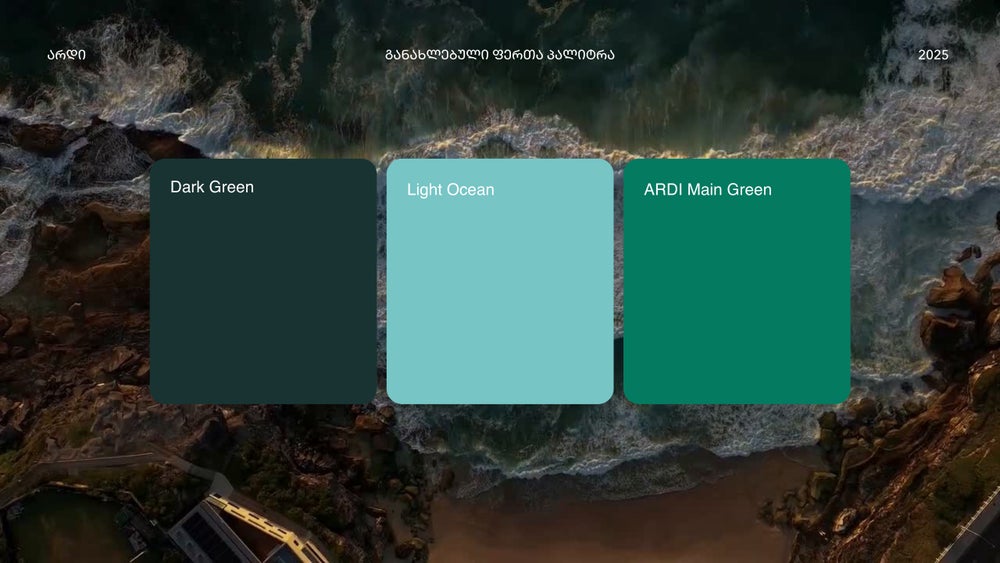Click the 'ARDI Main Green' label text
The image size is (1000, 563).
[707, 189]
